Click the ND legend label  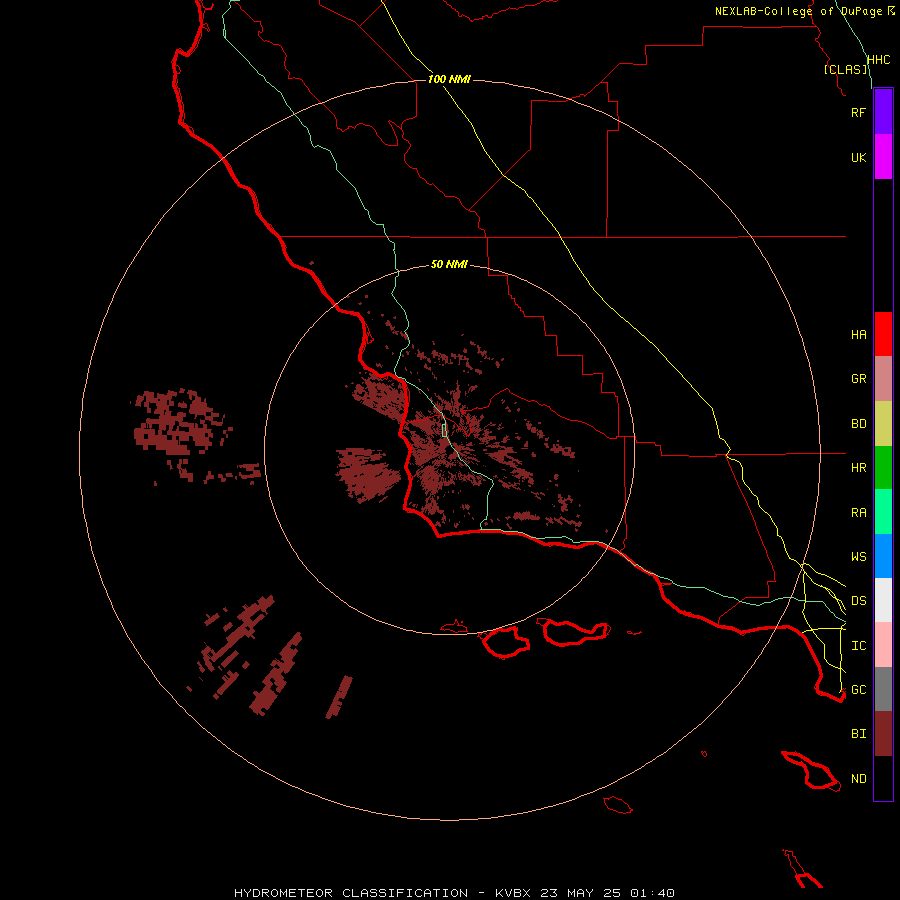point(859,779)
